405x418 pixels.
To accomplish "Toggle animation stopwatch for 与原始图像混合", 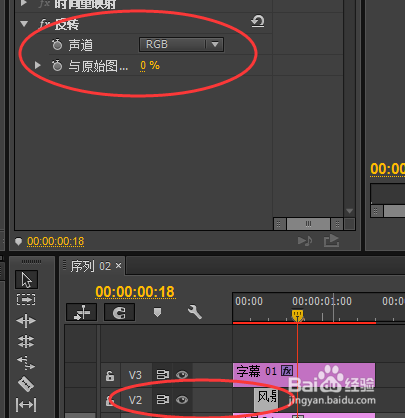I will point(57,65).
